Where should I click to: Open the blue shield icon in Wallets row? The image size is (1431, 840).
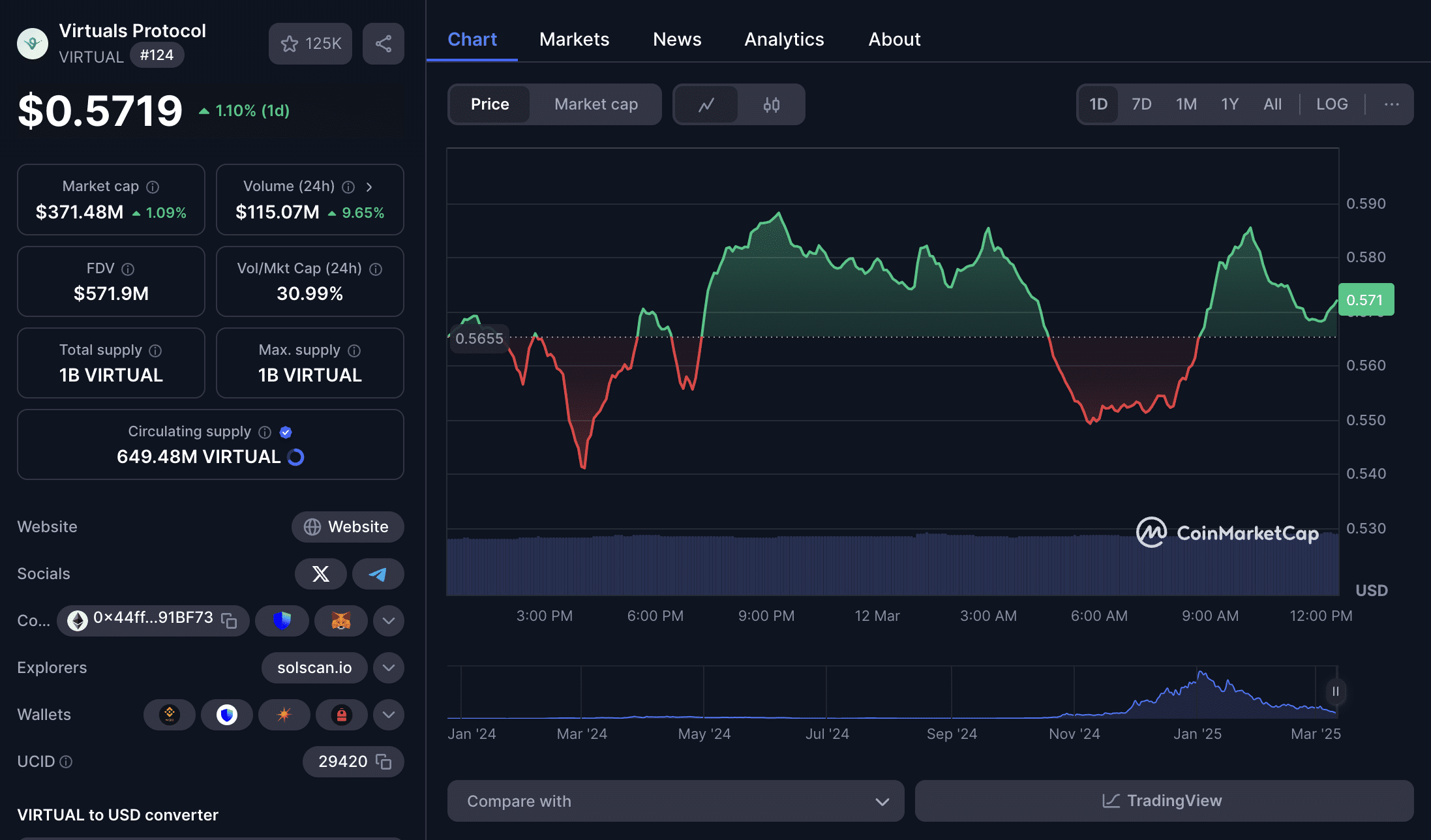pos(227,715)
